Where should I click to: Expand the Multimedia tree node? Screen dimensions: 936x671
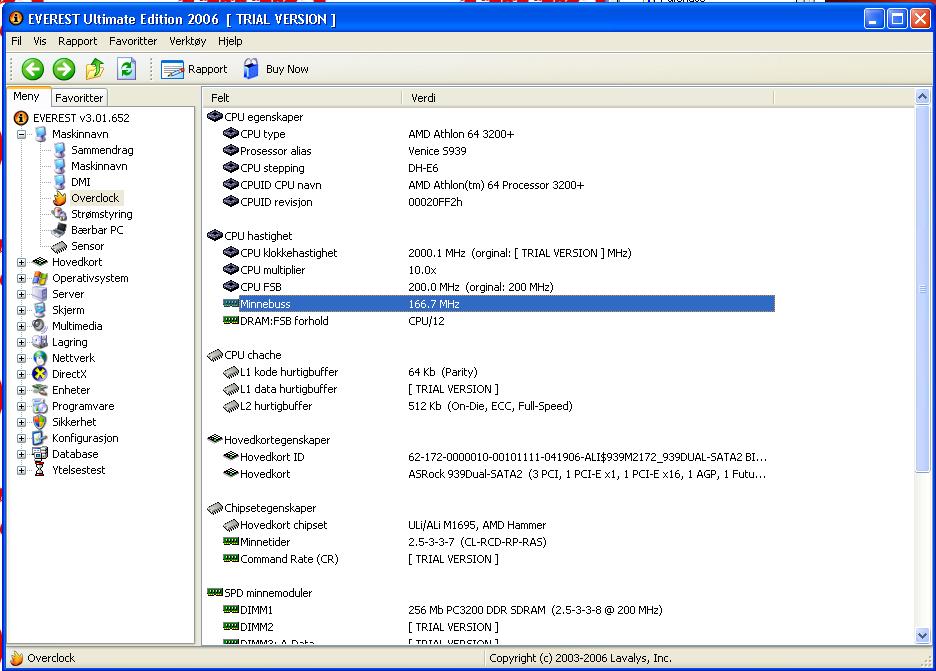pyautogui.click(x=21, y=327)
